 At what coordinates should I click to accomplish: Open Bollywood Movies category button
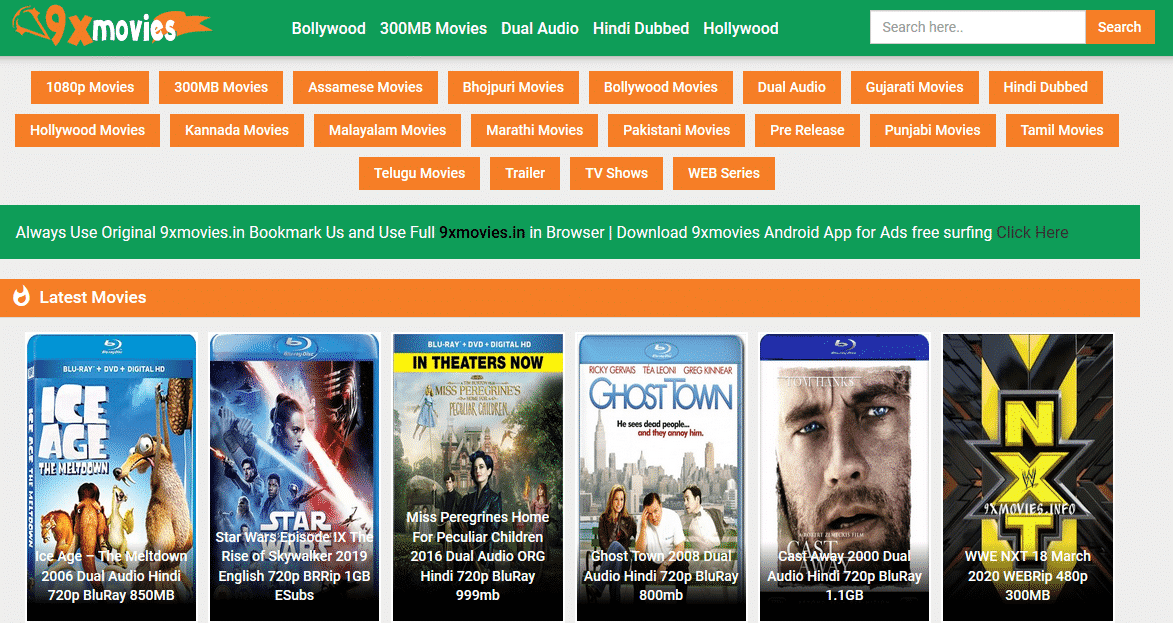click(661, 88)
